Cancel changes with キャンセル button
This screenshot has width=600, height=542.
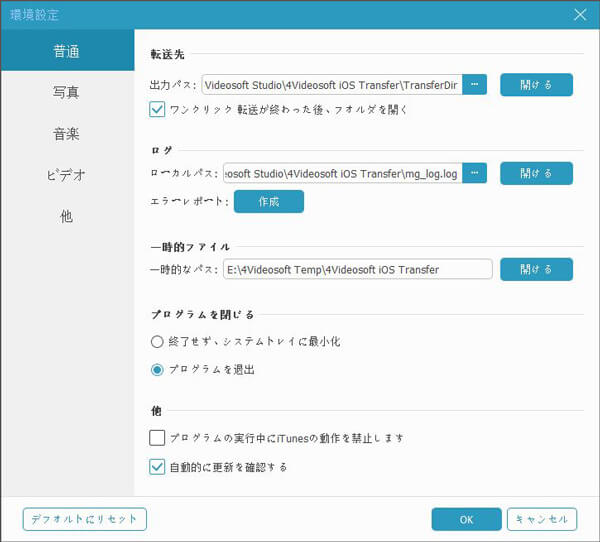pyautogui.click(x=542, y=519)
